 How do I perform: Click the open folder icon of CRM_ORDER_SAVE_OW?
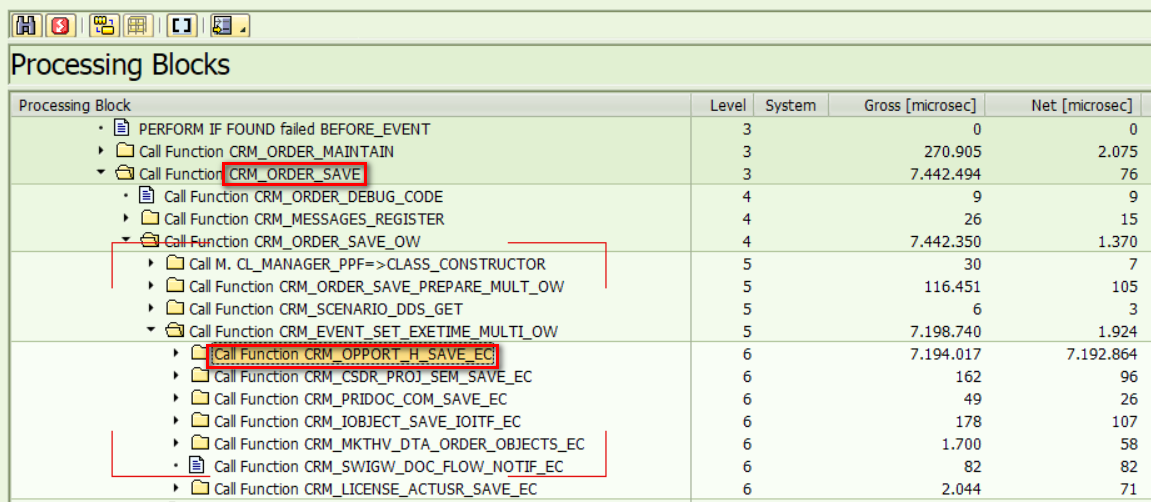pyautogui.click(x=150, y=241)
